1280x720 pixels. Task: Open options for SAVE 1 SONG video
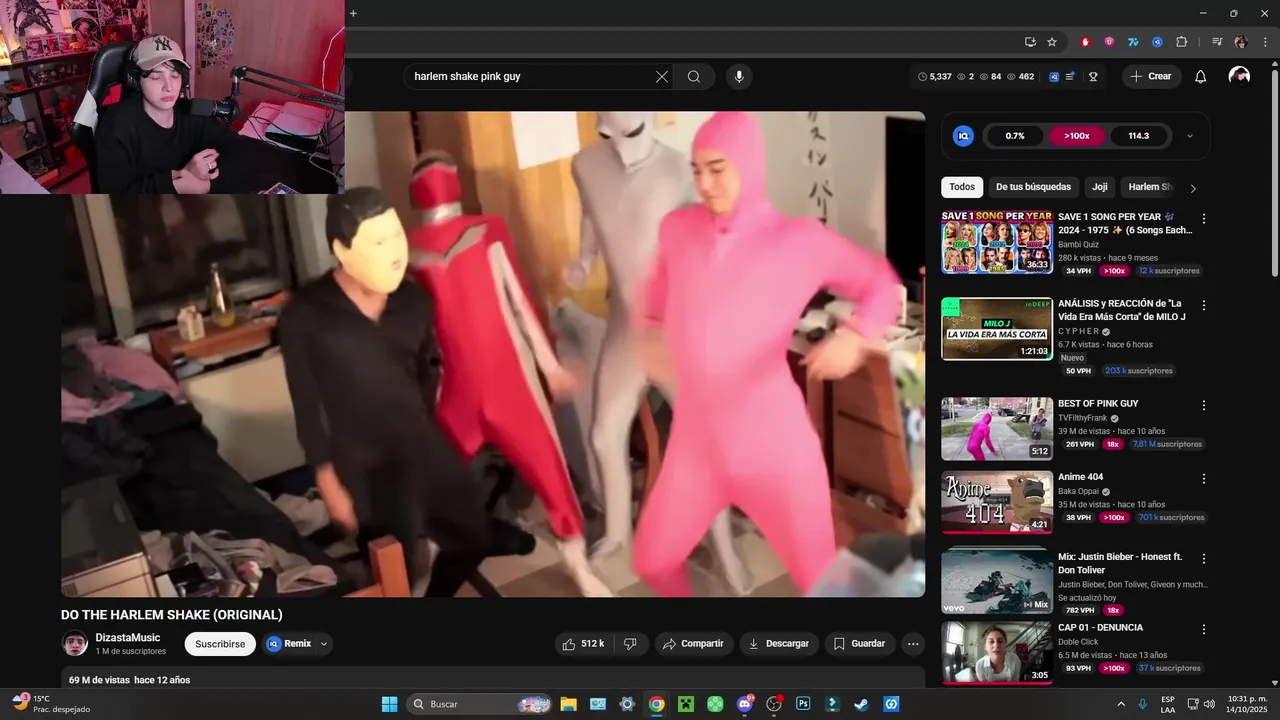[1204, 219]
